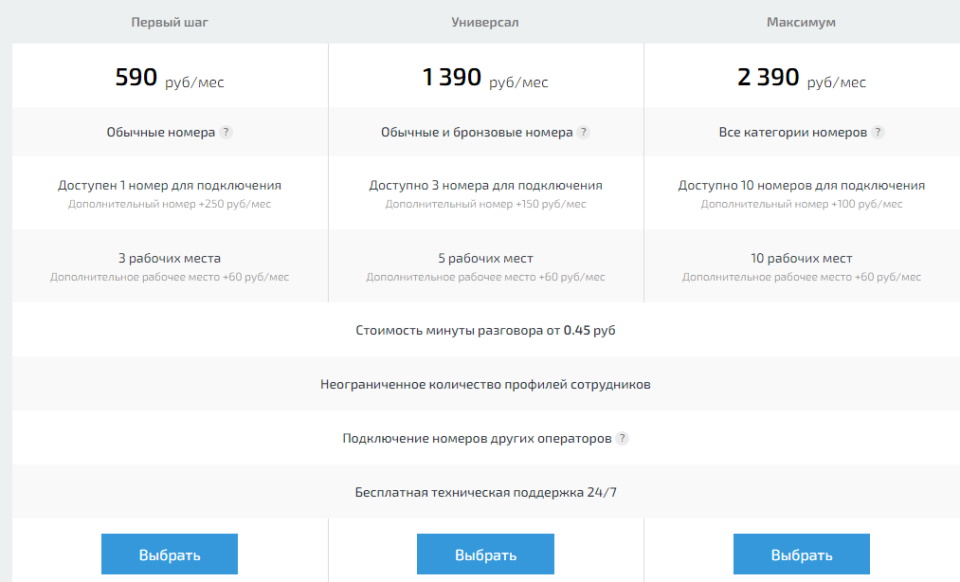Click the "Максимум" plan heading
The image size is (960, 582).
coord(801,22)
